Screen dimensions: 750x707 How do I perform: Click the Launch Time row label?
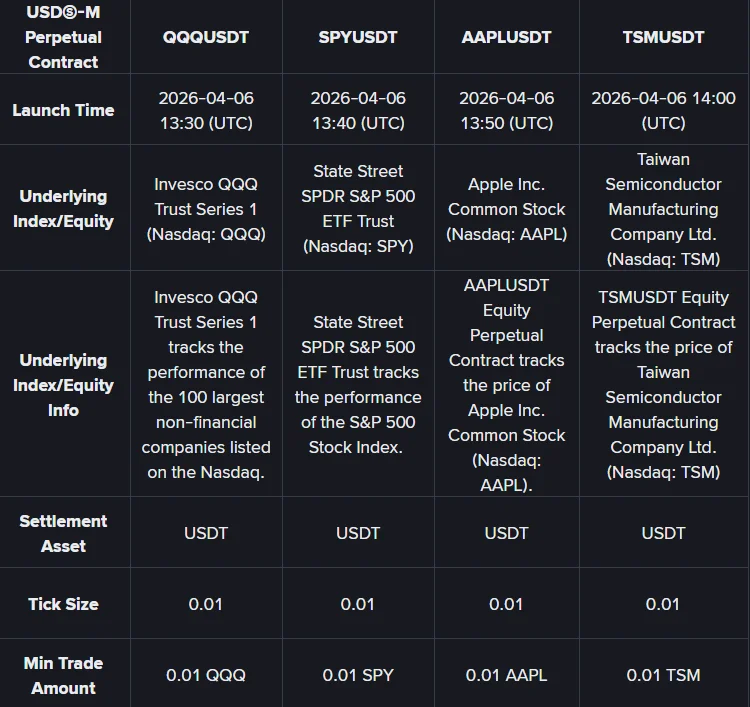click(x=63, y=110)
